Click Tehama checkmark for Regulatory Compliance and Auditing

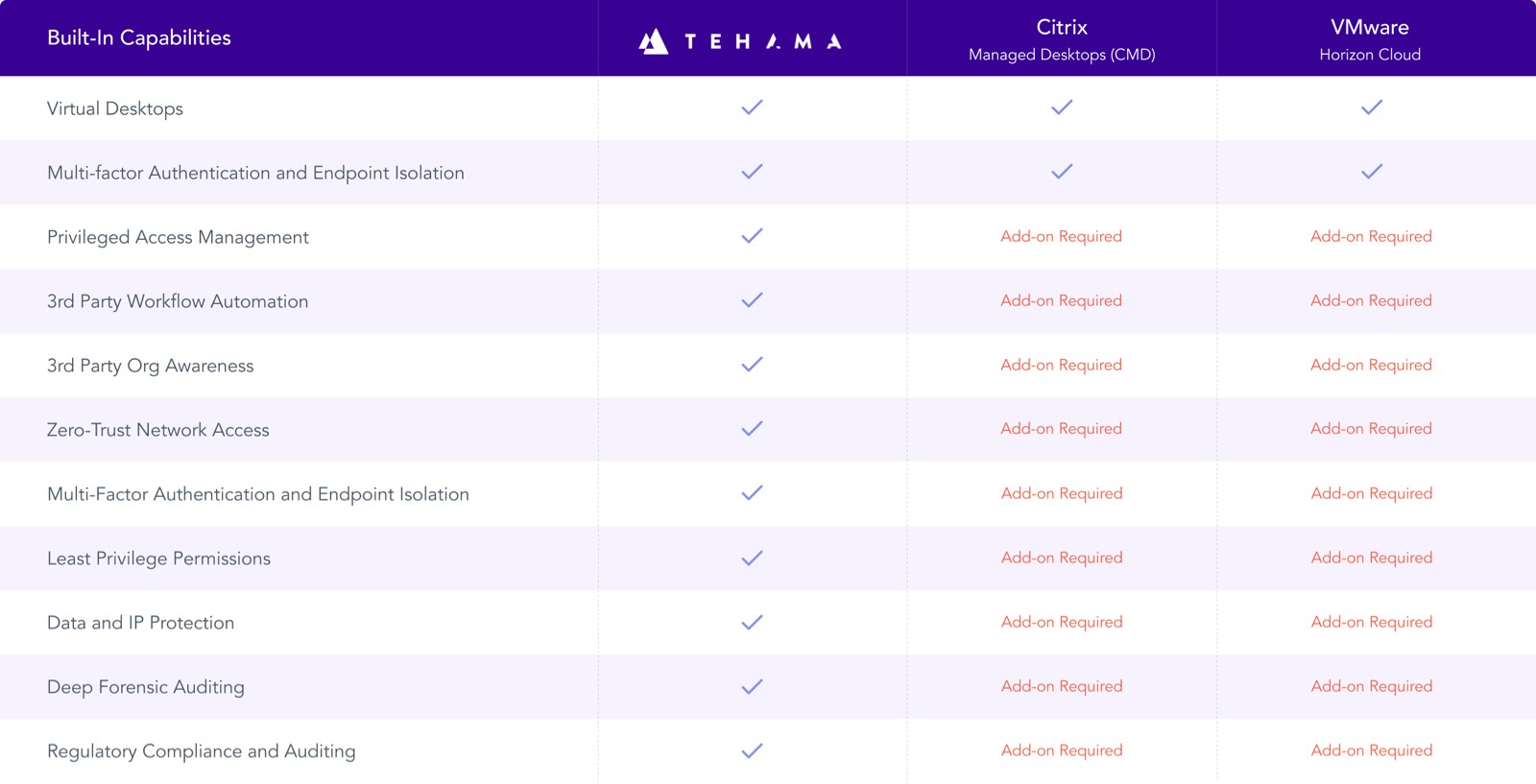[753, 750]
